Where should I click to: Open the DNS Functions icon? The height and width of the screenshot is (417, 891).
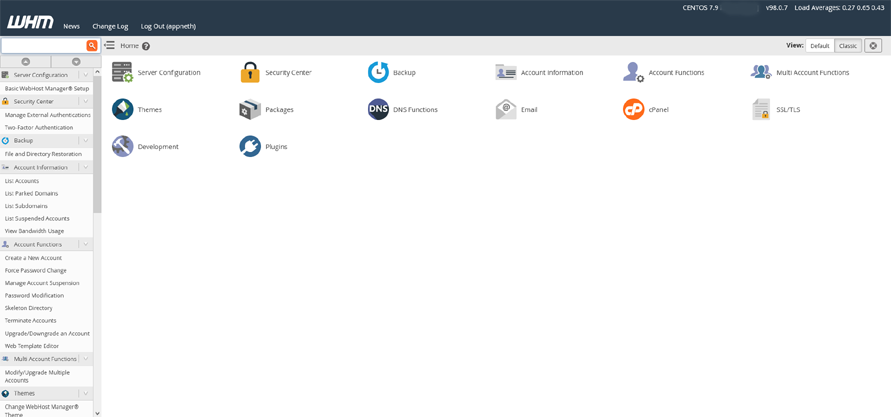378,109
